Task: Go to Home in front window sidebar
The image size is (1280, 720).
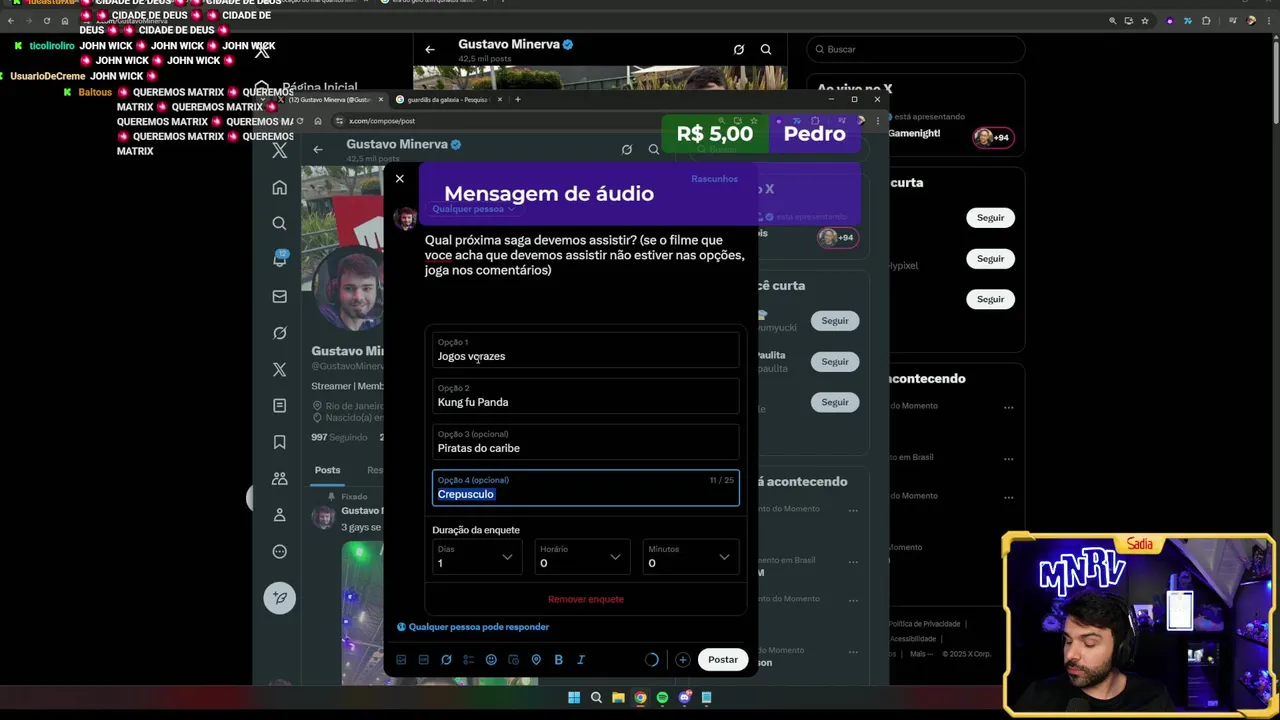Action: pos(280,187)
